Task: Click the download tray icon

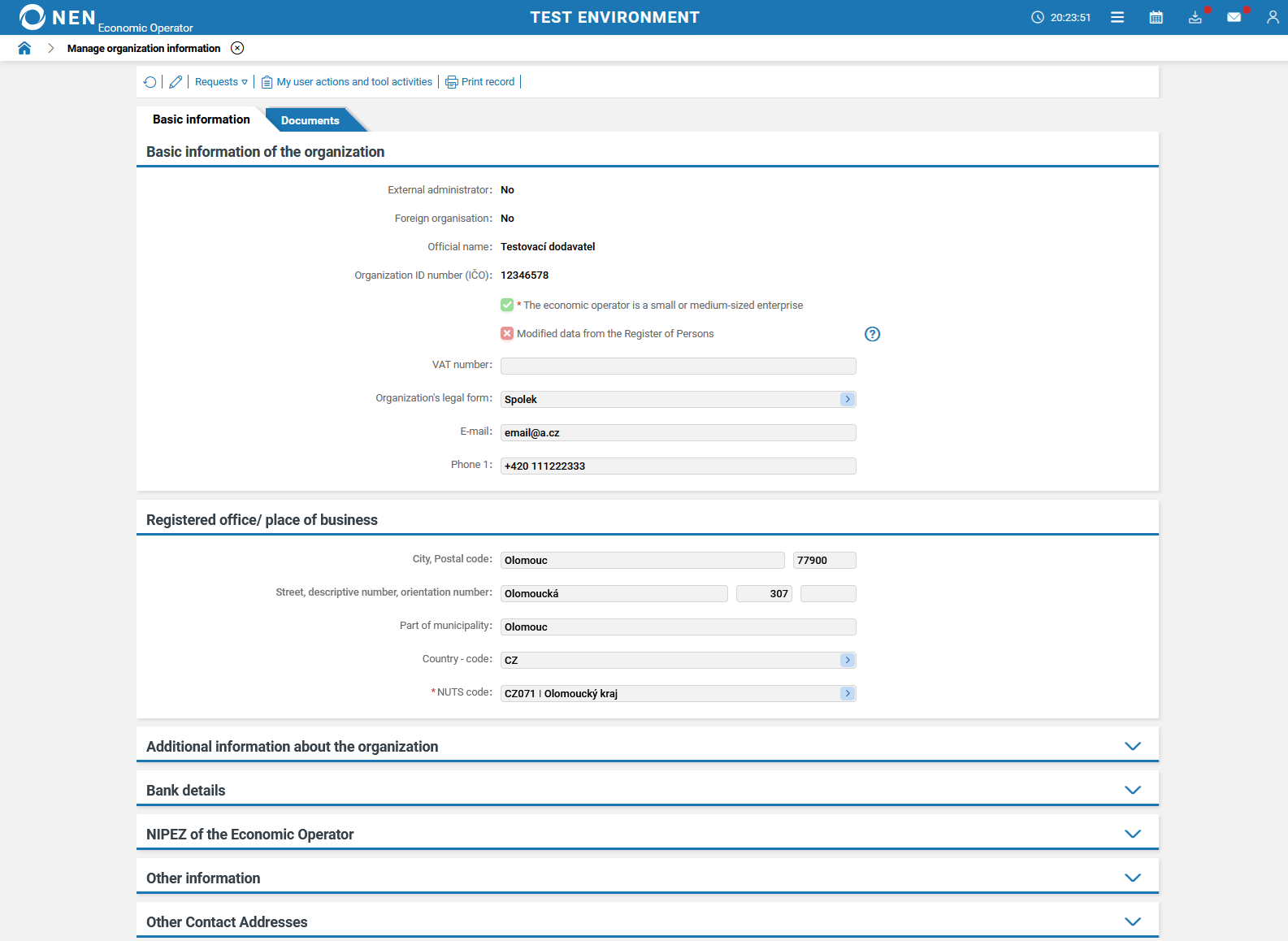Action: click(1195, 17)
